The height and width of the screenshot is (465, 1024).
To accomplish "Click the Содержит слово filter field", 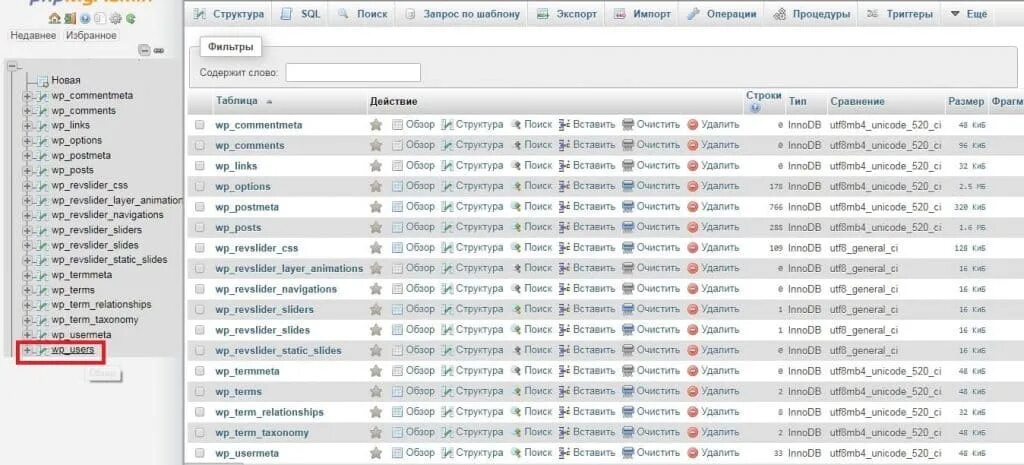I will [x=353, y=72].
